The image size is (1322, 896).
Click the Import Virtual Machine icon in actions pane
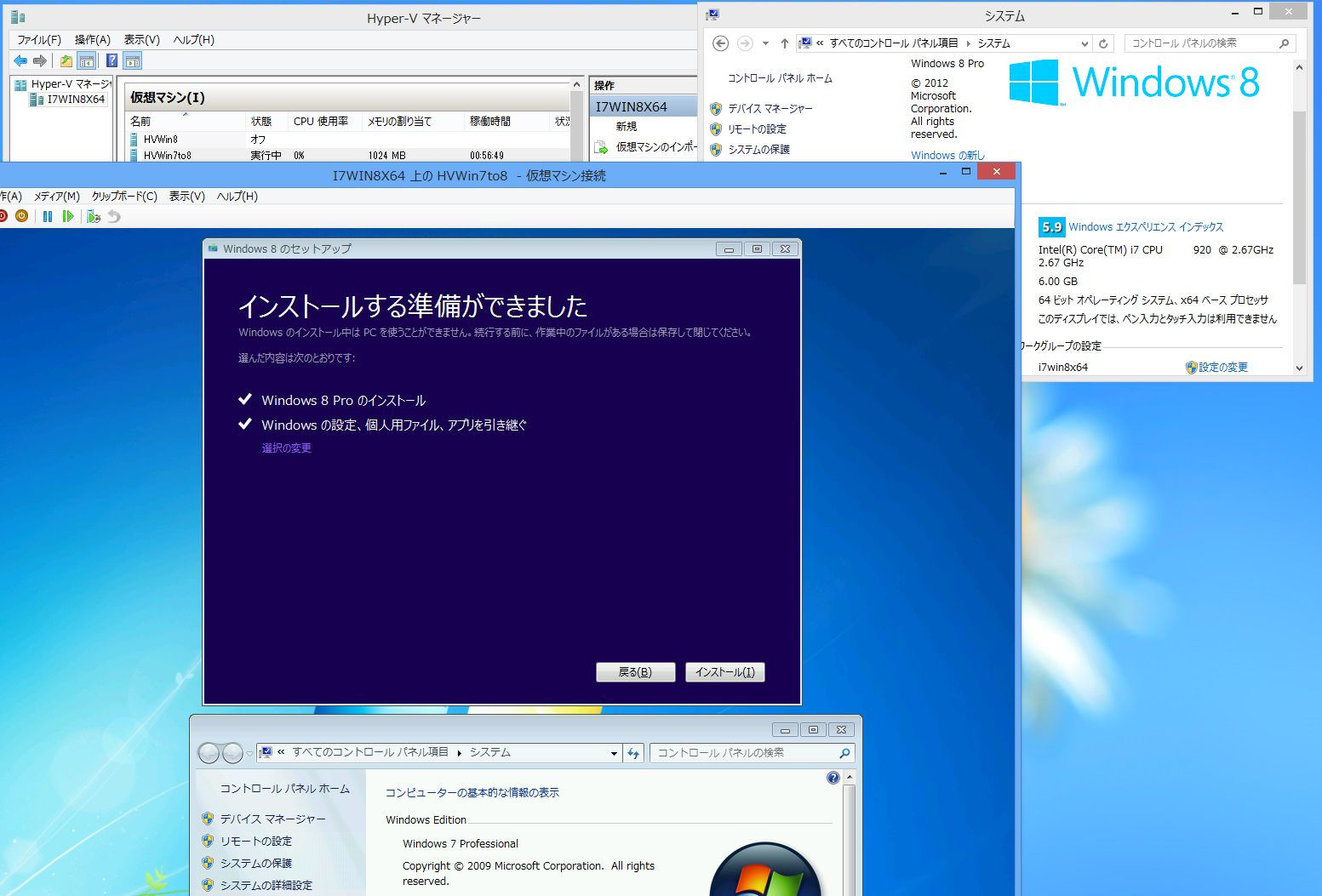[601, 147]
